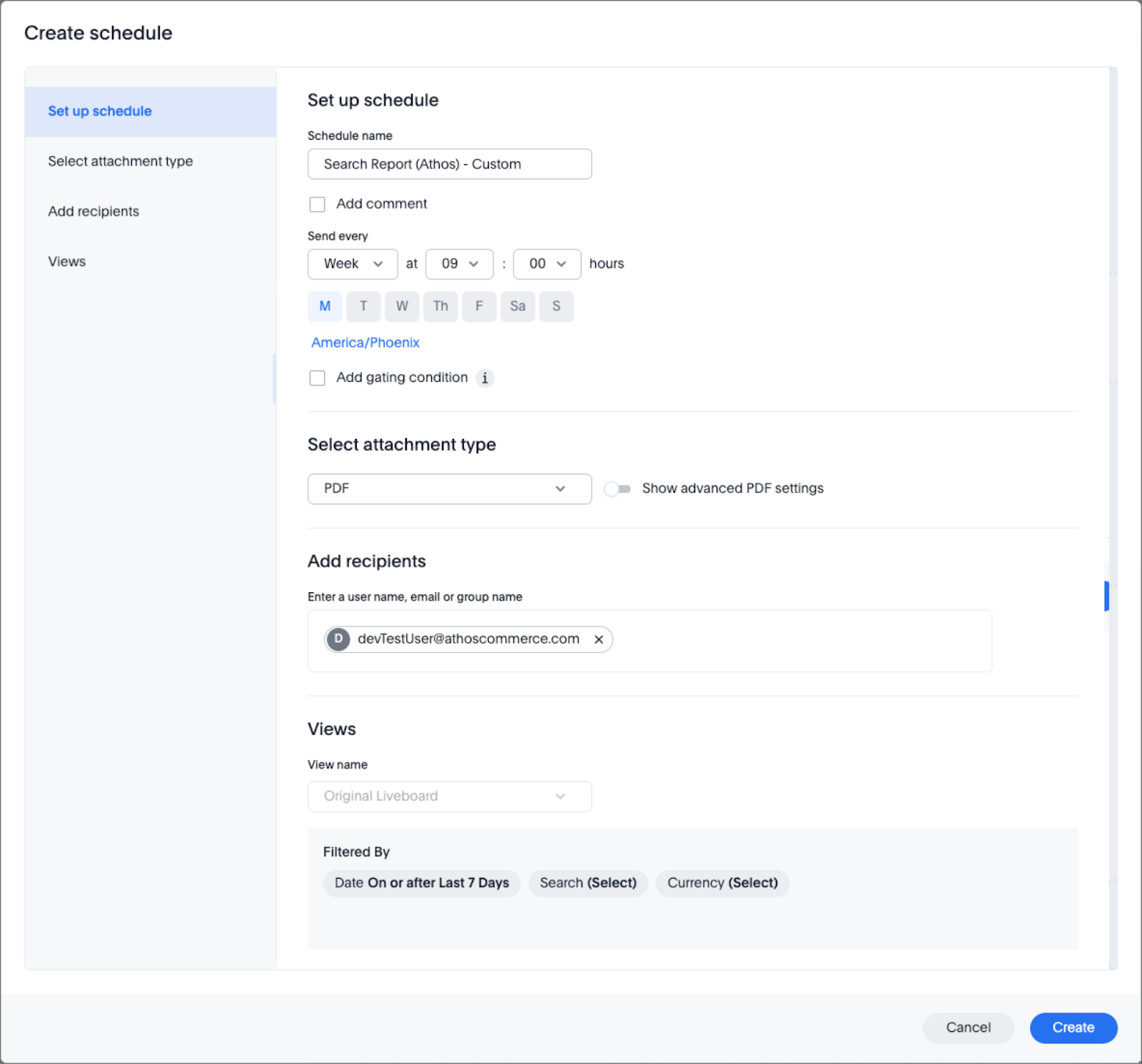Click the gating condition info icon
The width and height of the screenshot is (1142, 1064).
485,378
